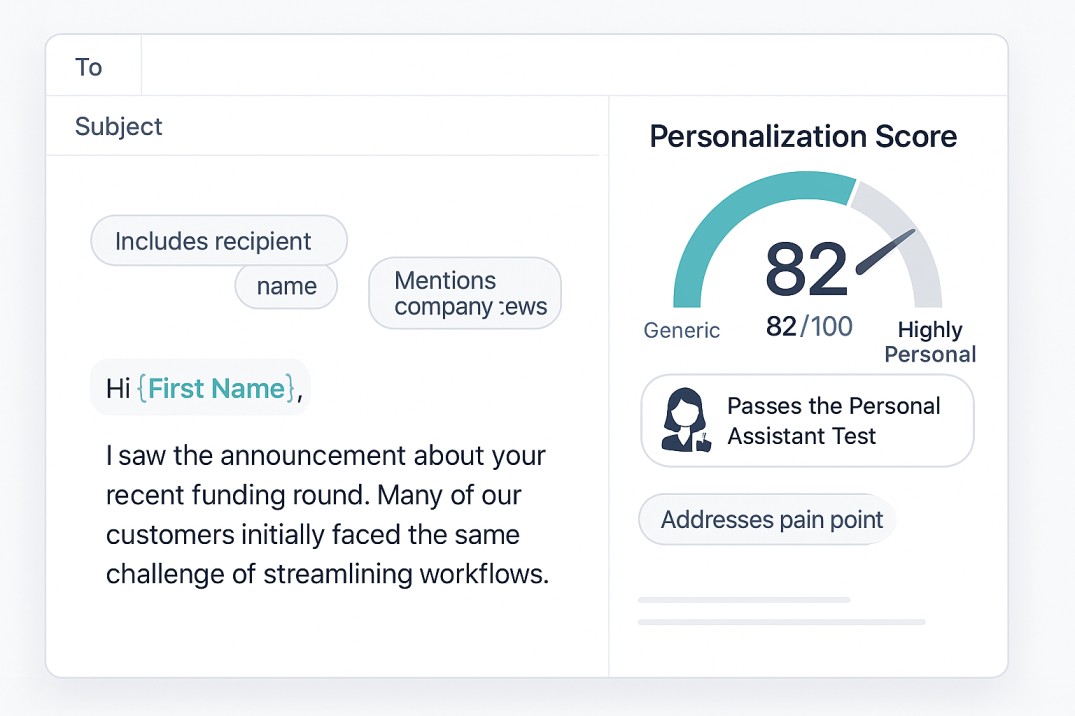The height and width of the screenshot is (716, 1075).
Task: Click the personal assistant avatar icon
Action: coord(686,421)
